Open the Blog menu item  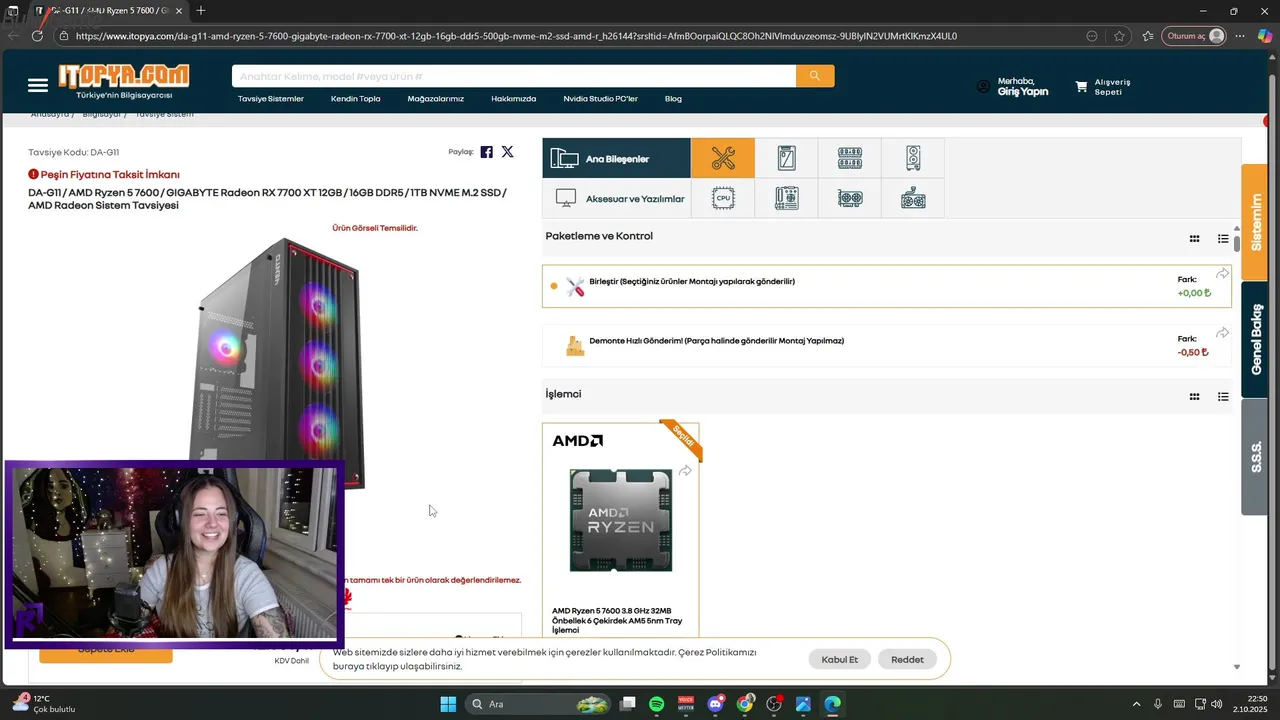[x=673, y=99]
